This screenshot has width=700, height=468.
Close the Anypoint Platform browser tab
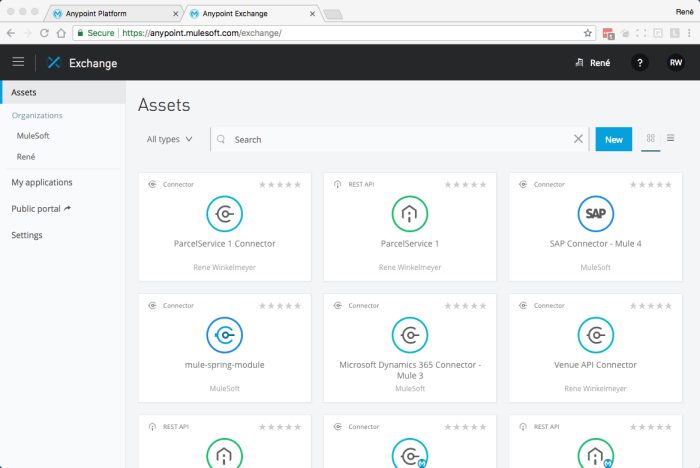(175, 14)
